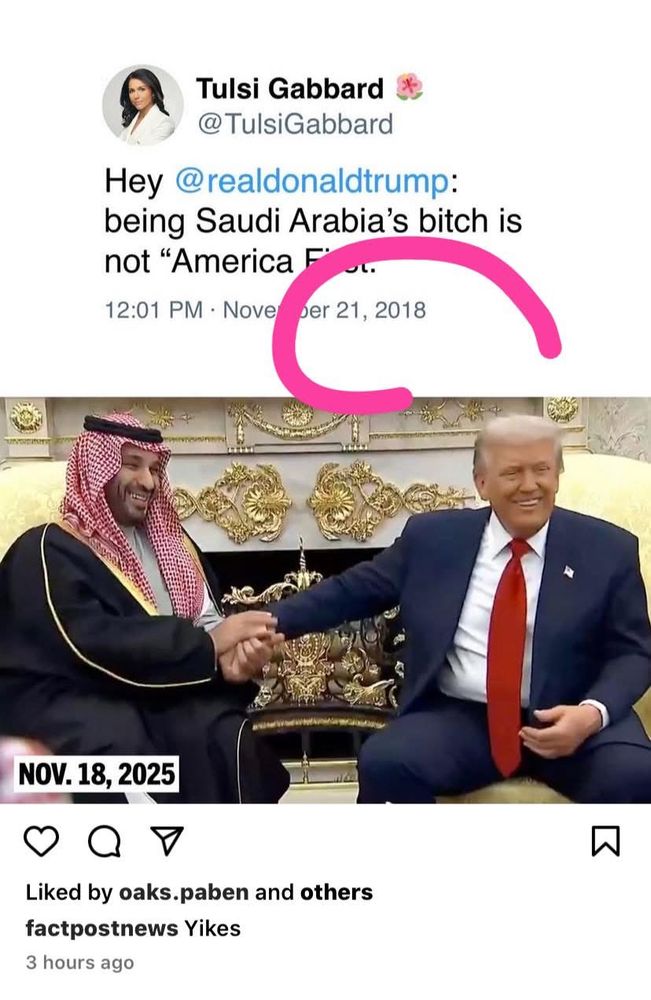Open the factpostnews account name
This screenshot has width=651, height=1000.
click(x=101, y=928)
